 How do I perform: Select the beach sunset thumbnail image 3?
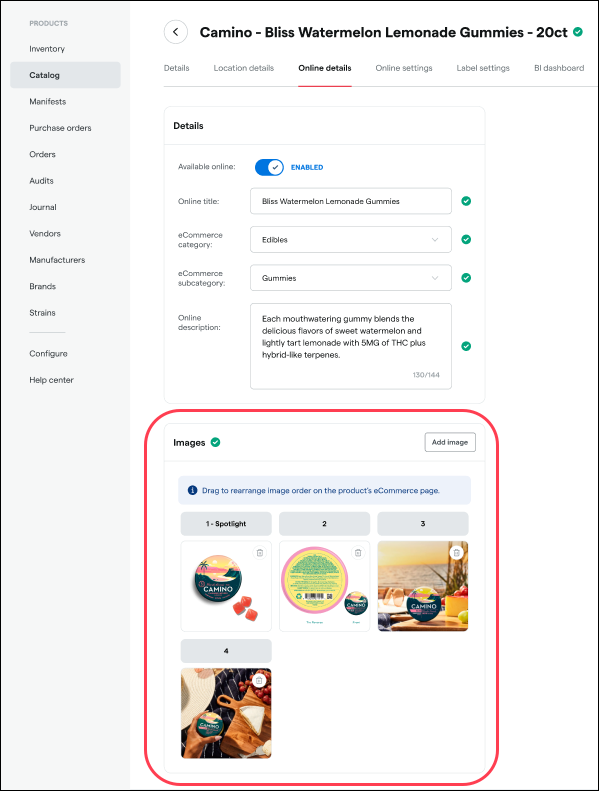423,586
